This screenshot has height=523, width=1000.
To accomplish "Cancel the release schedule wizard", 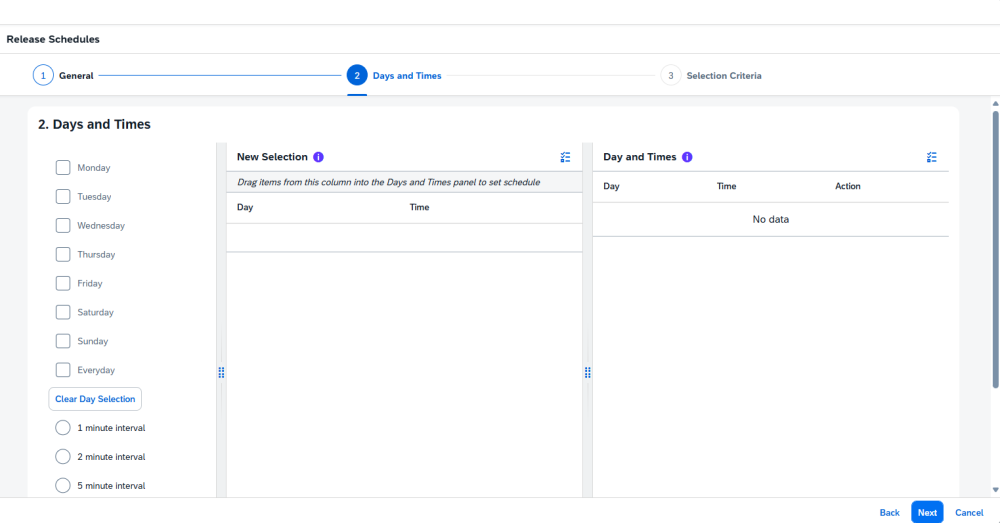I will click(969, 512).
